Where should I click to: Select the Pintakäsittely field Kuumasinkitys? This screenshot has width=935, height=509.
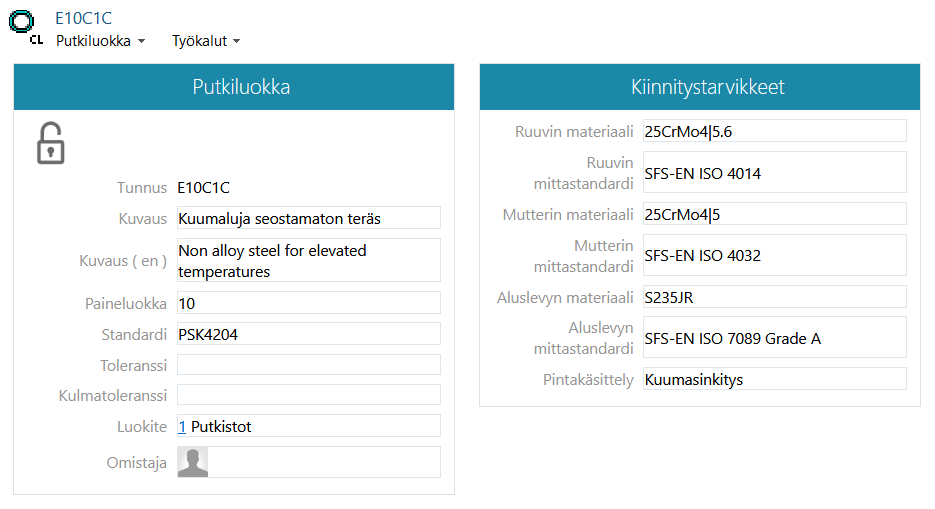click(774, 380)
